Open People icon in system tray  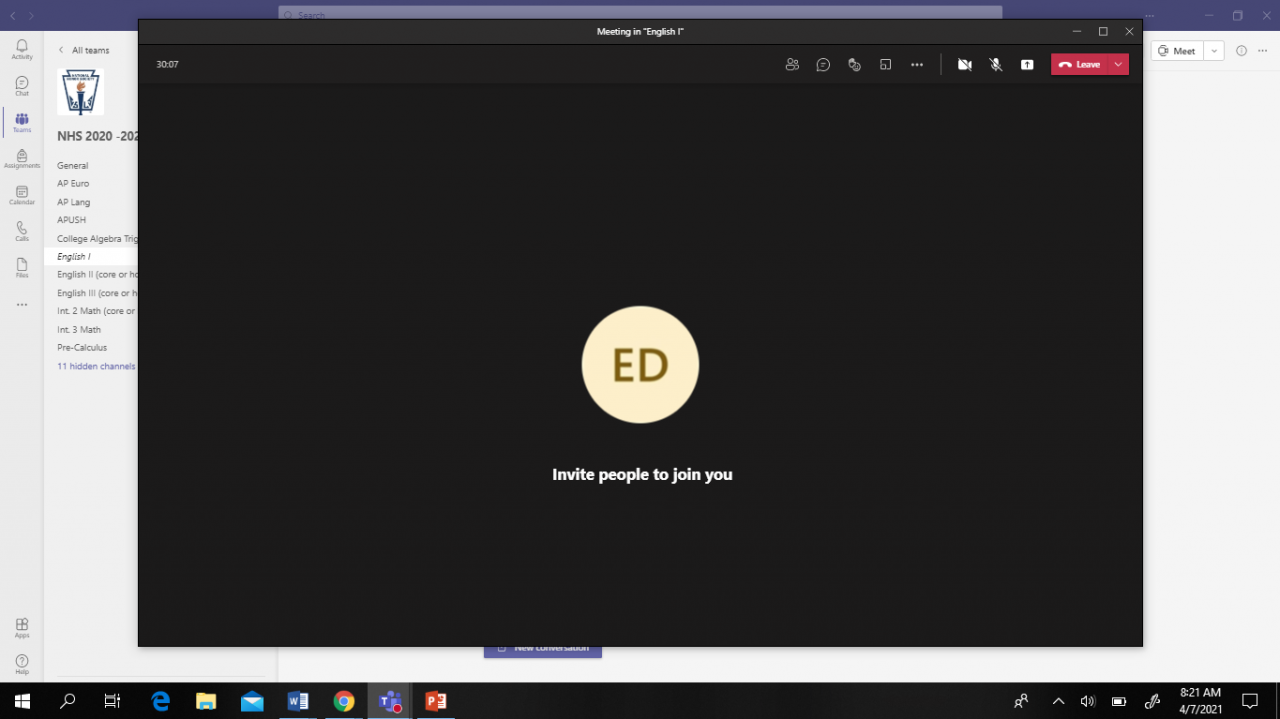(x=1021, y=701)
